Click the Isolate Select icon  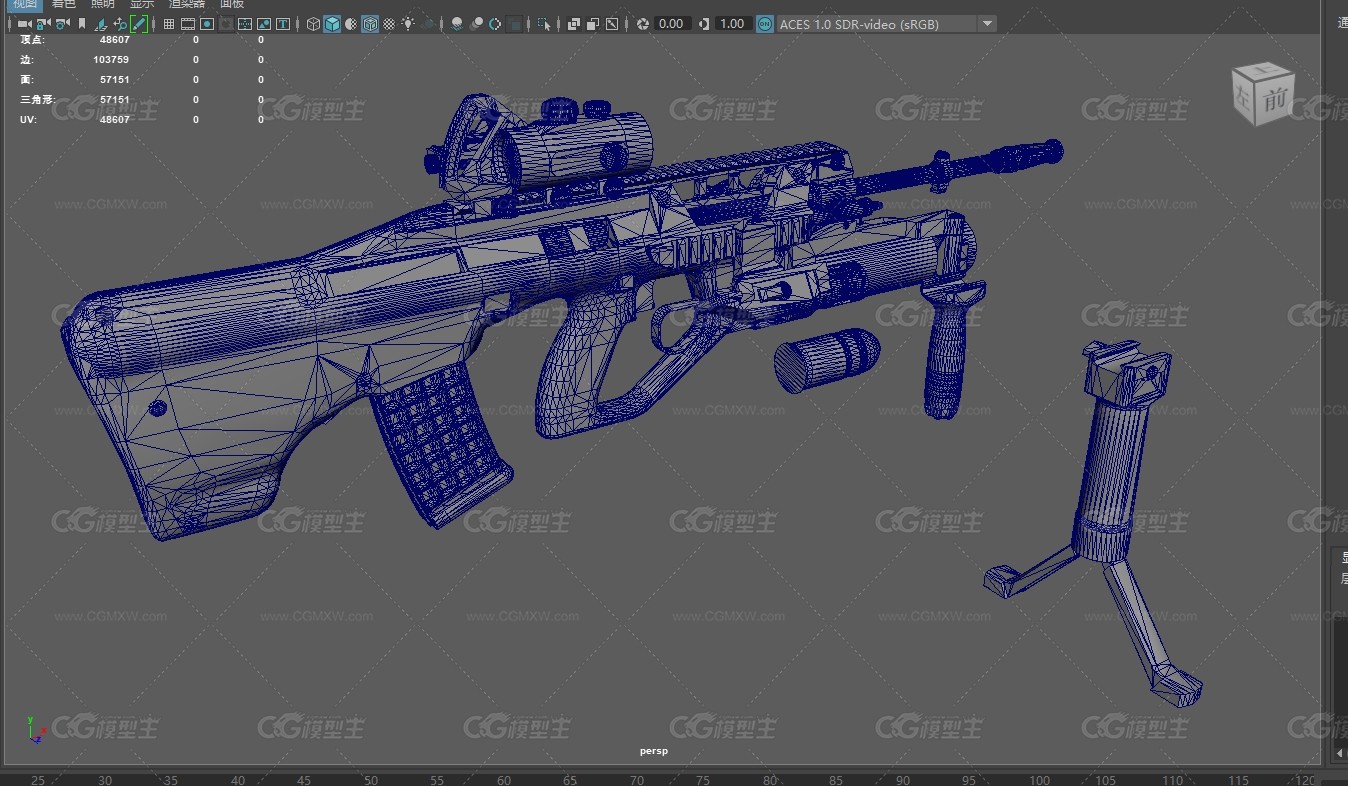click(544, 23)
